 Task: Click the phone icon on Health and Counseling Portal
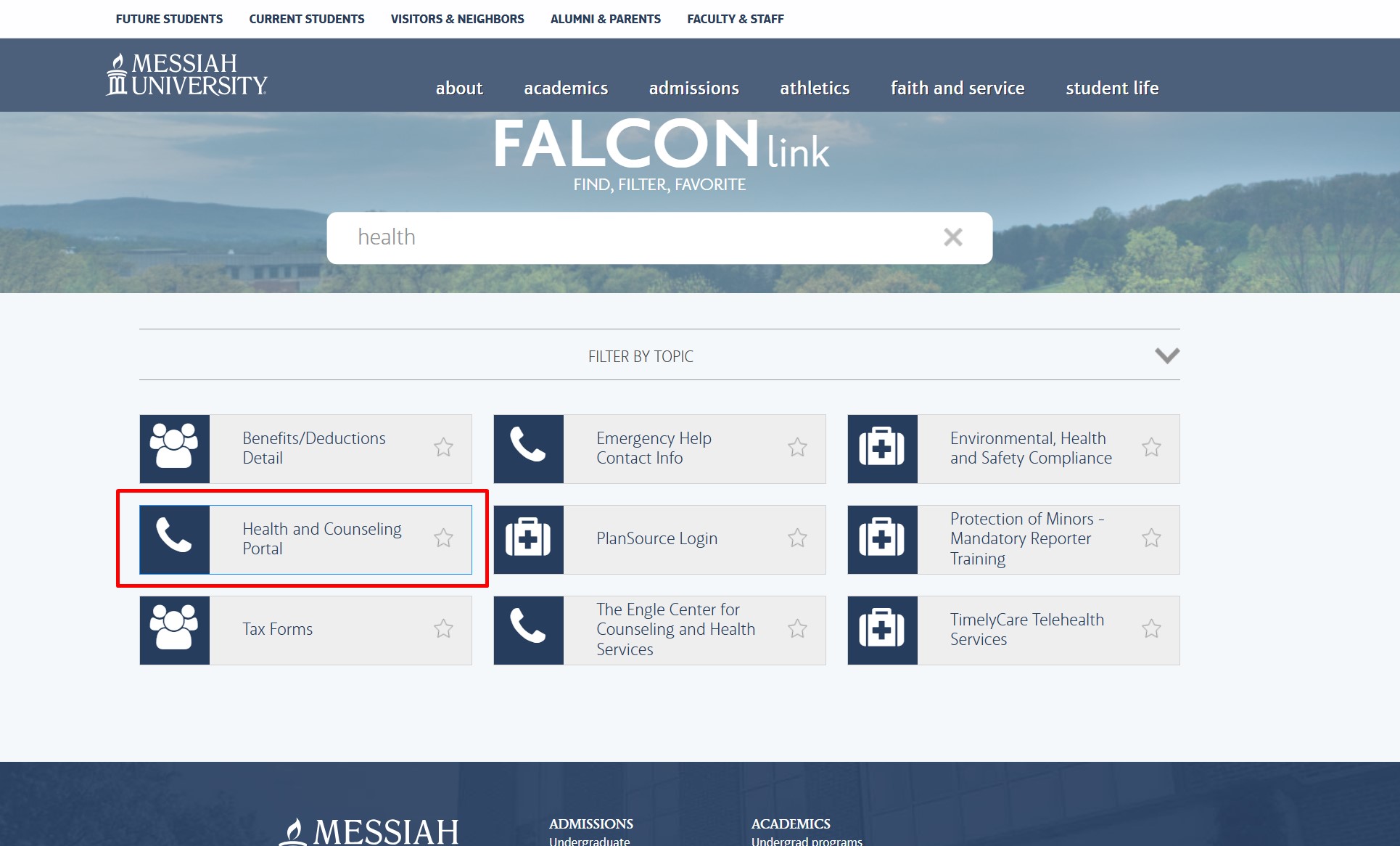174,539
